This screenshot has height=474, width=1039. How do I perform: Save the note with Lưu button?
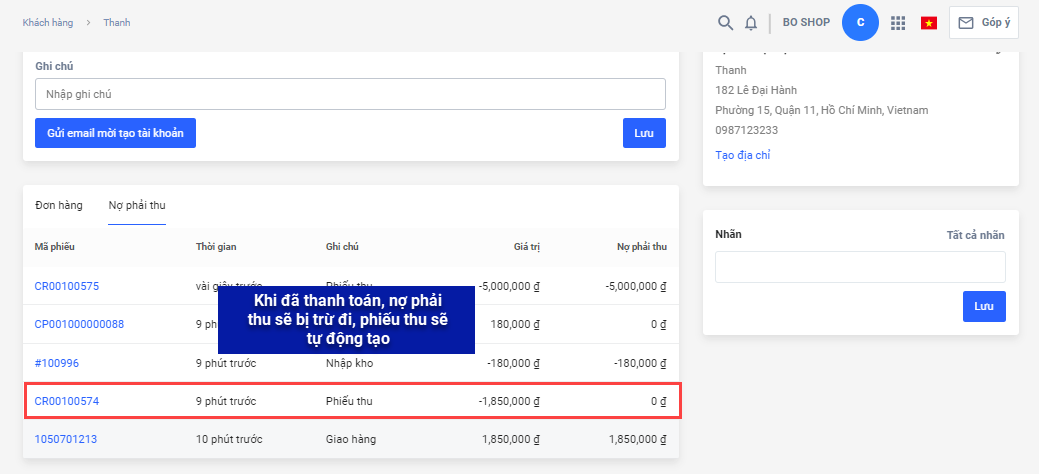click(644, 133)
